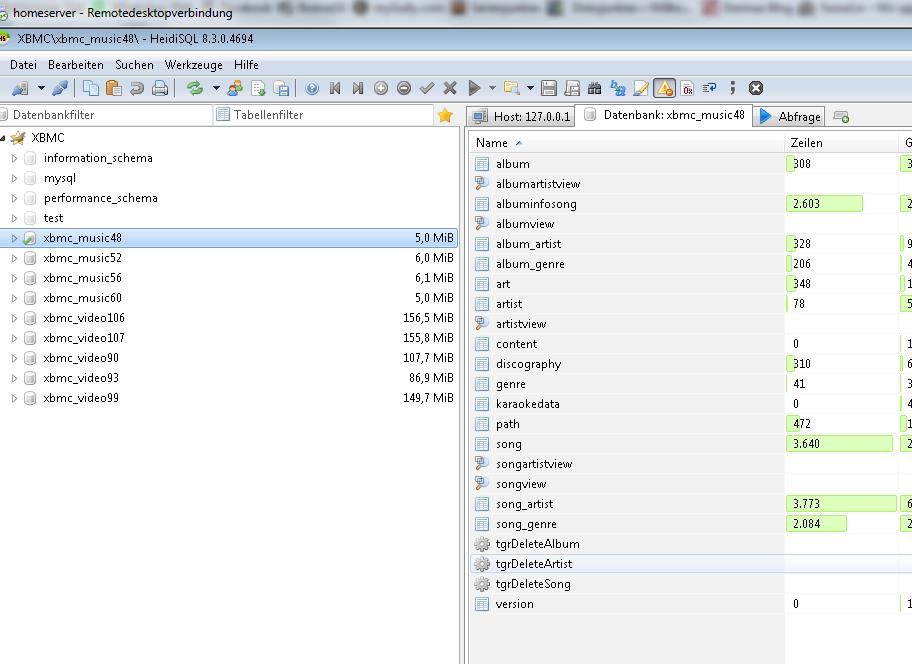This screenshot has width=912, height=664.
Task: Open the run query dropdown arrow
Action: pyautogui.click(x=492, y=88)
